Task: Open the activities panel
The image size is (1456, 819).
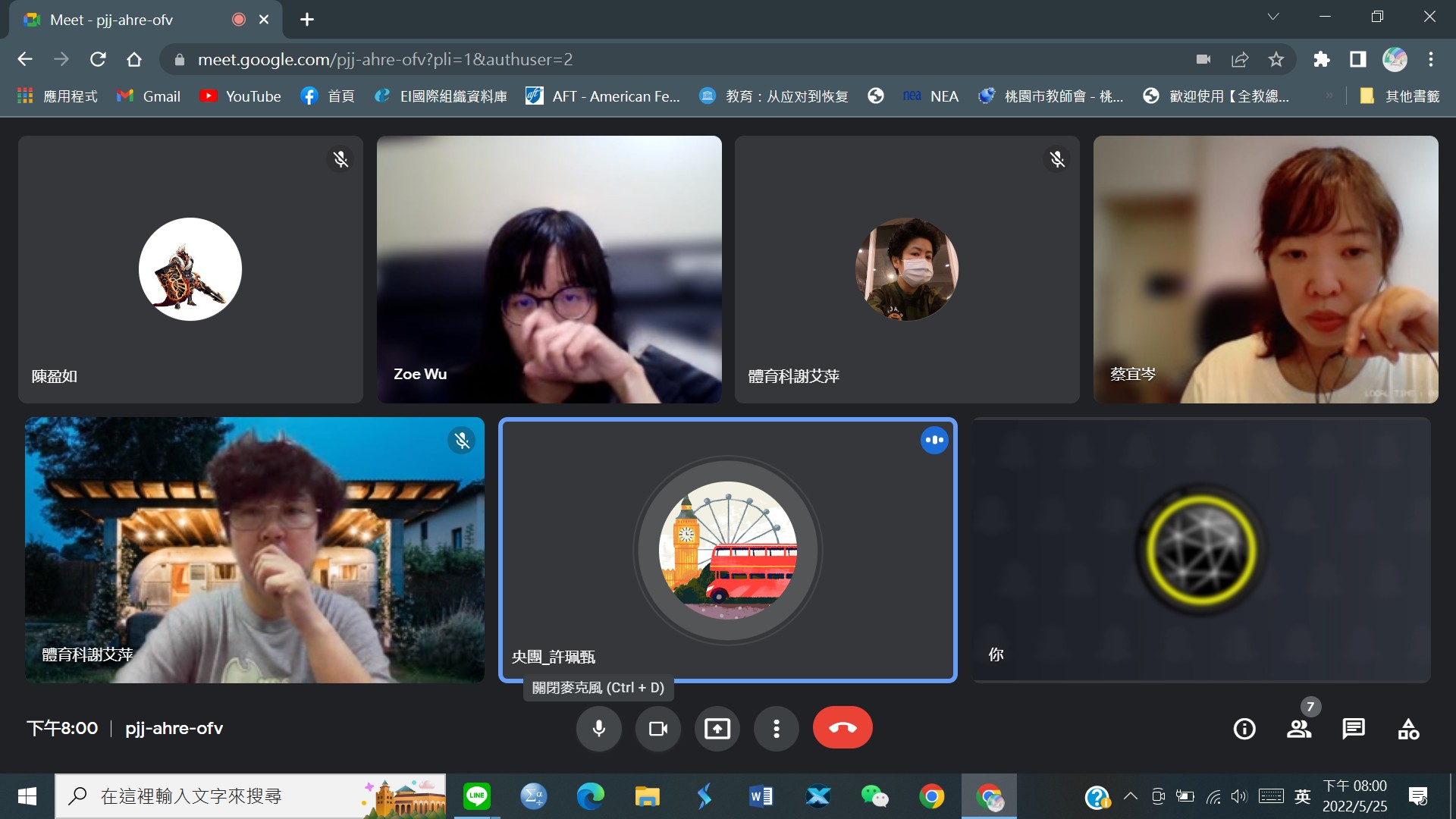Action: point(1408,729)
